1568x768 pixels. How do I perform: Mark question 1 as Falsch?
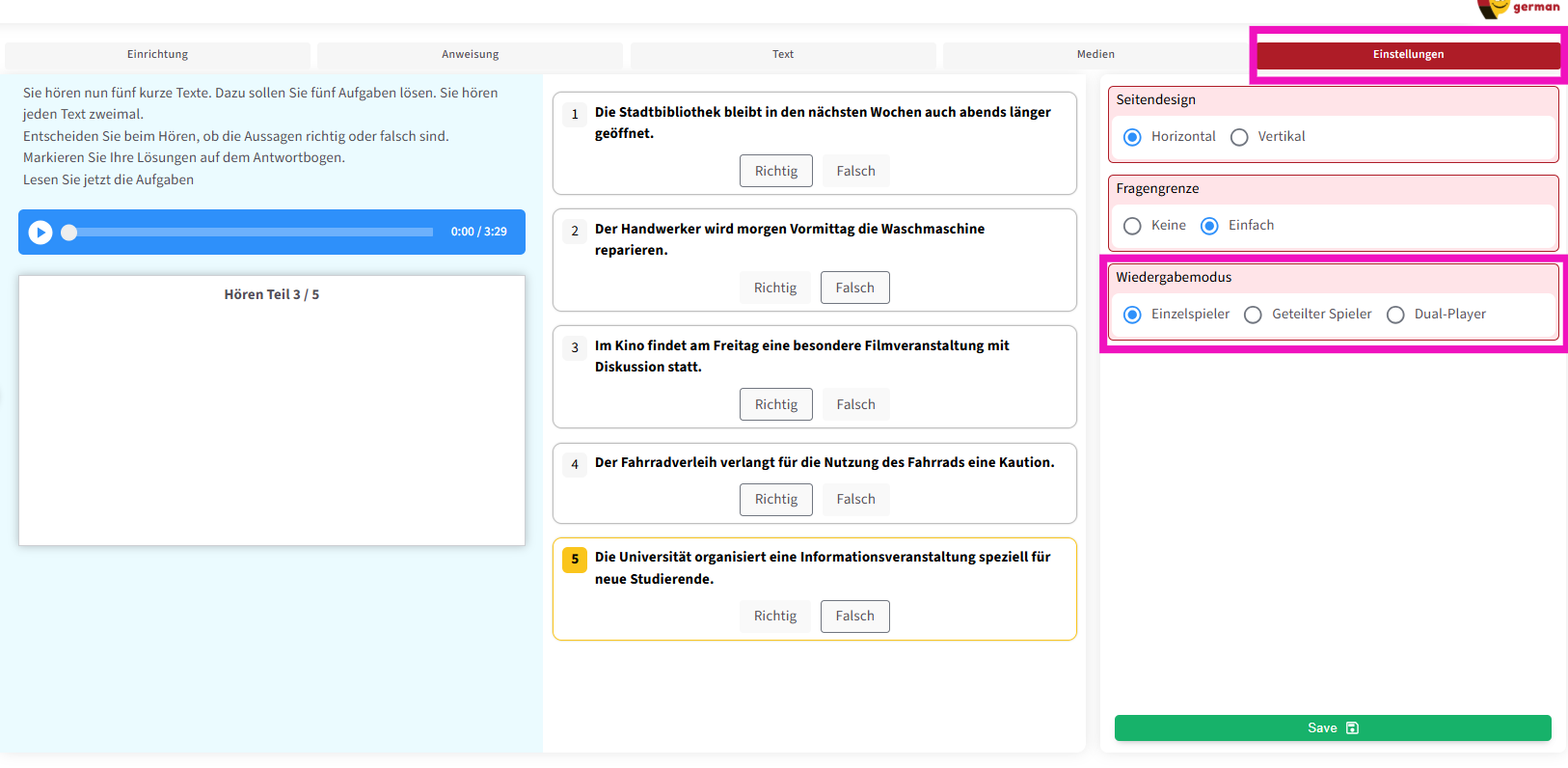coord(855,172)
